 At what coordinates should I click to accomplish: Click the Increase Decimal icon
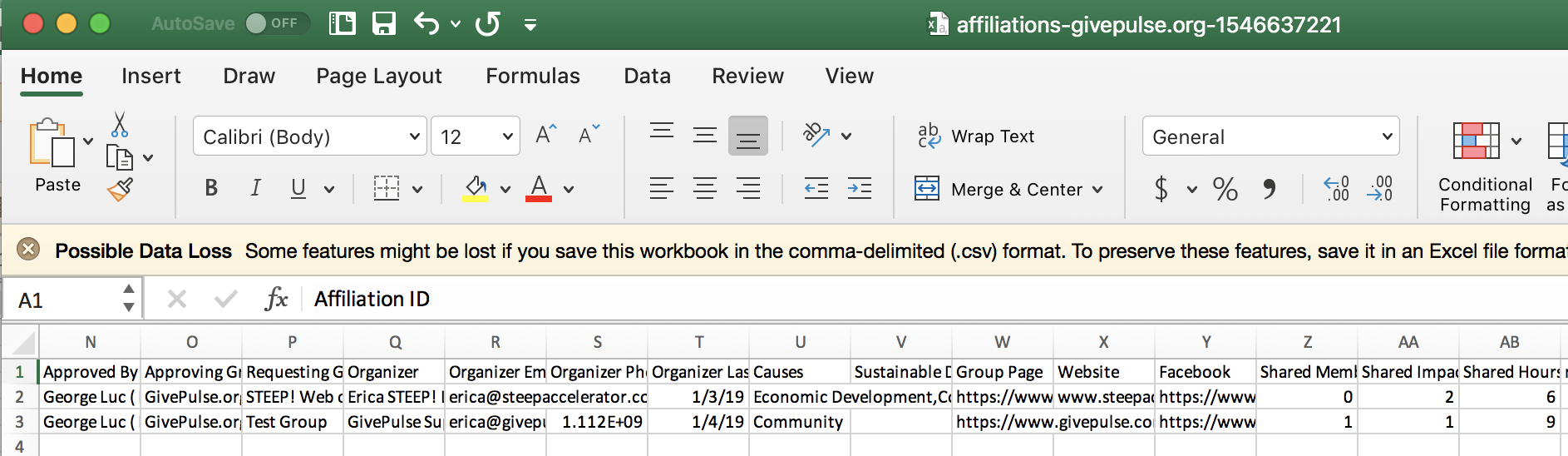[x=1337, y=189]
